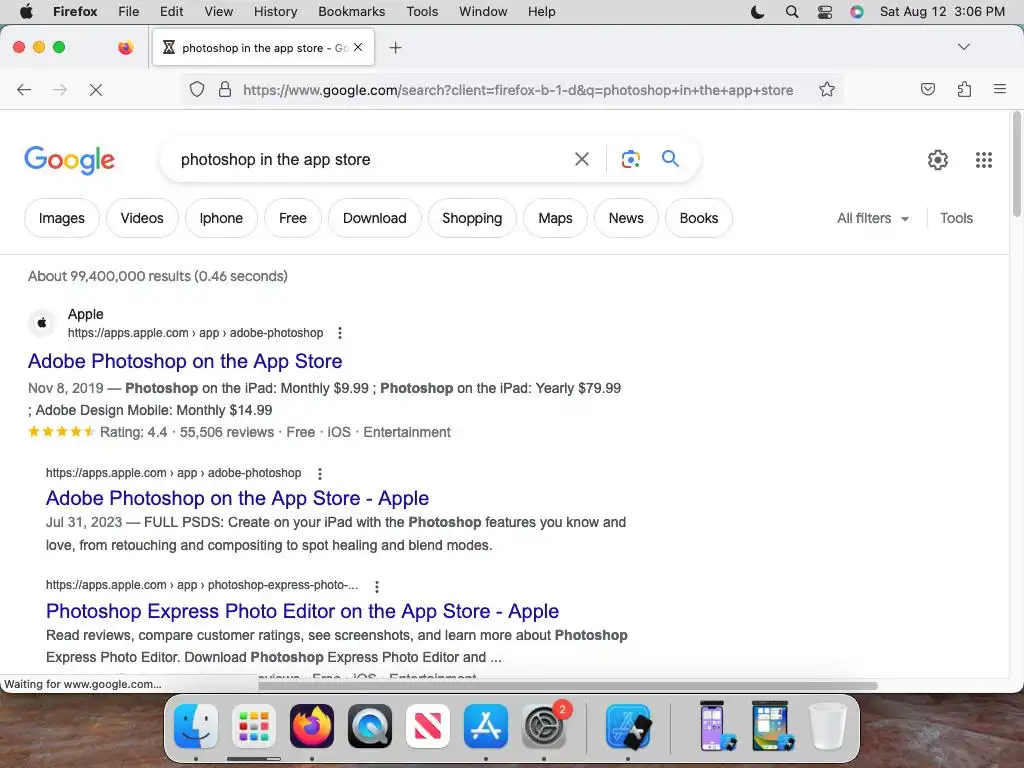Select the News filter chip
The height and width of the screenshot is (768, 1024).
(626, 218)
